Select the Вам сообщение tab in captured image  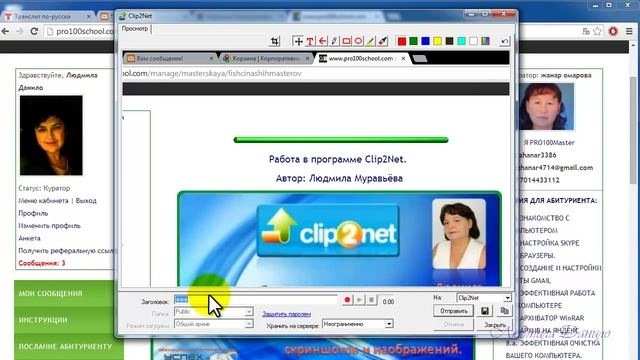pyautogui.click(x=170, y=58)
